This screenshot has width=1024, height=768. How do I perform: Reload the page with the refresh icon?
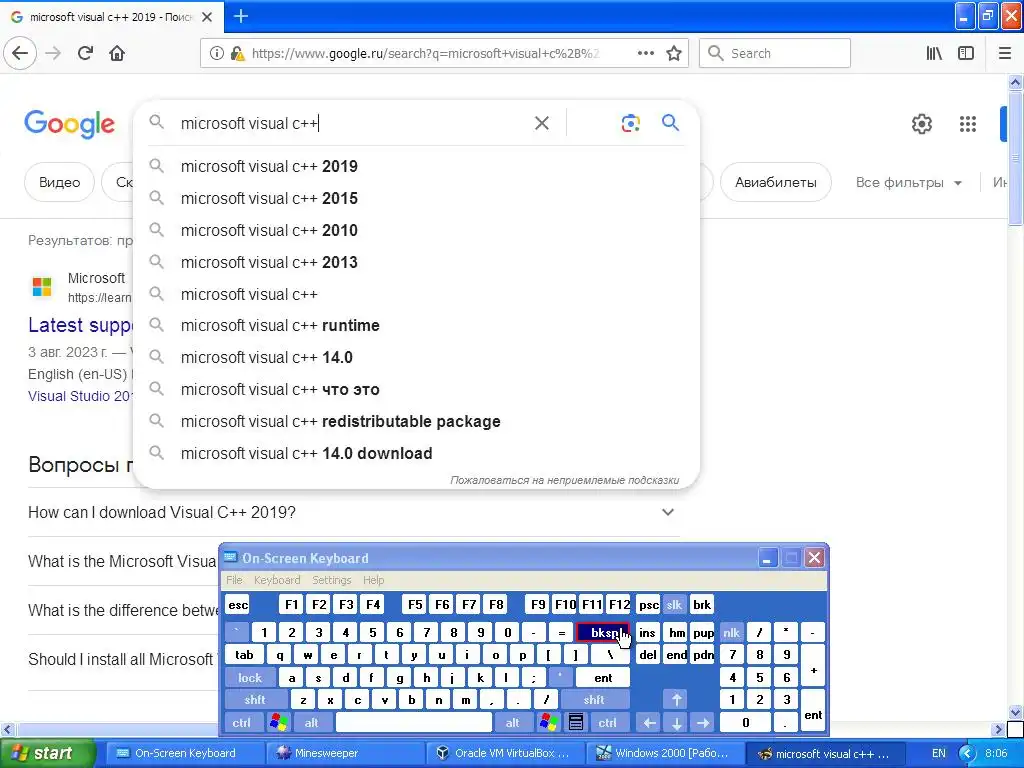click(85, 54)
